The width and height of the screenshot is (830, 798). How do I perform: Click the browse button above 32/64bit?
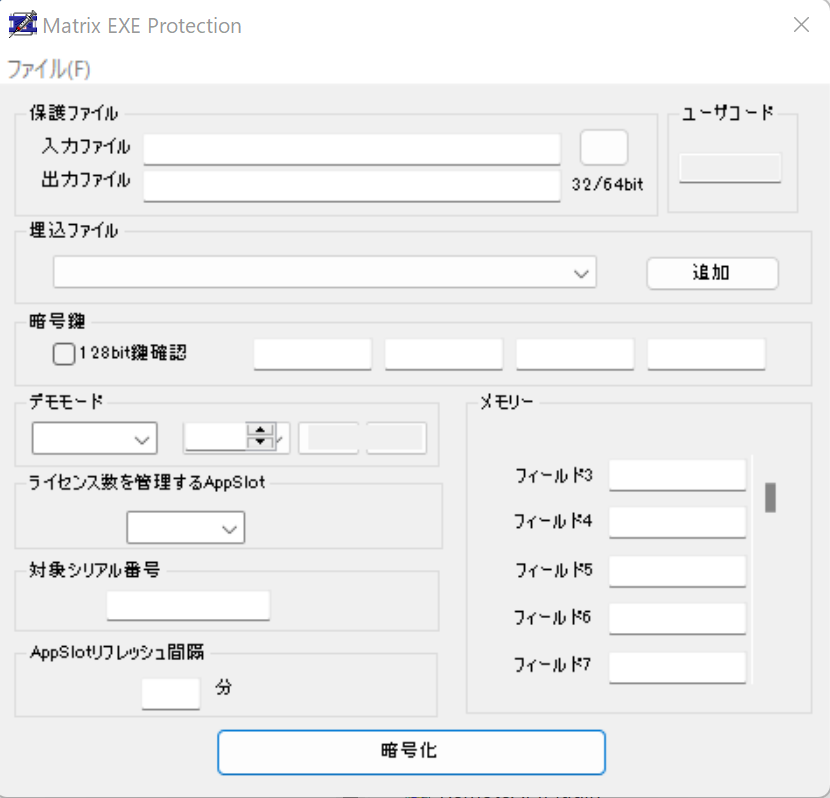pos(604,147)
